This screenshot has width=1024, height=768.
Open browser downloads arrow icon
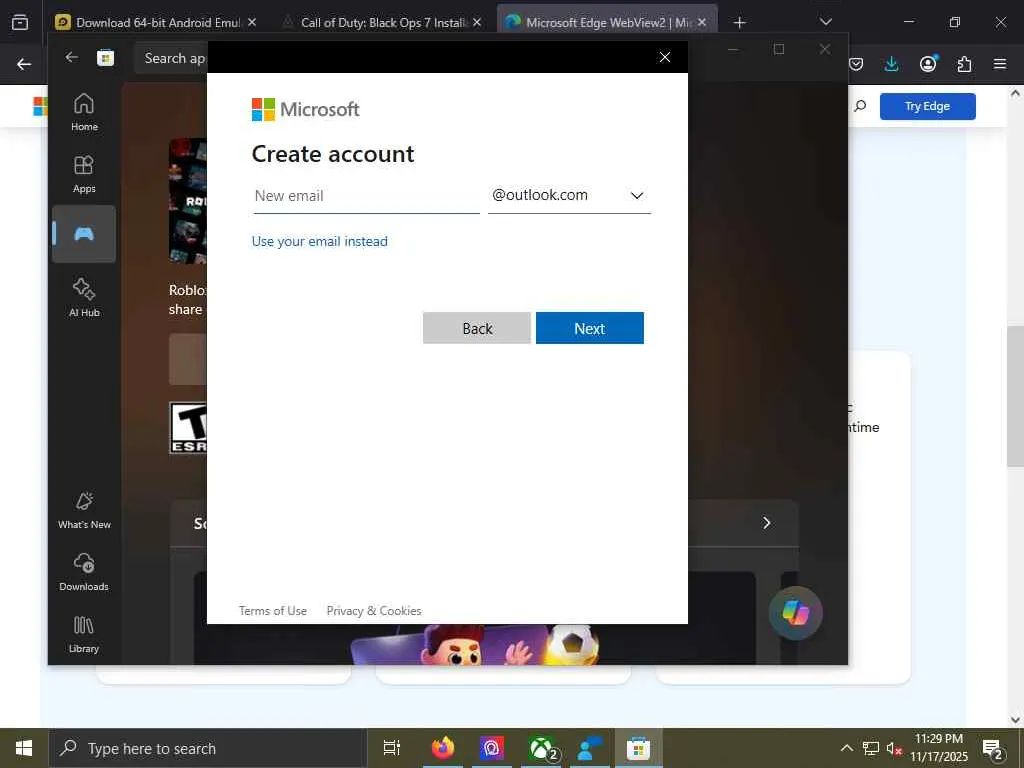click(x=891, y=64)
